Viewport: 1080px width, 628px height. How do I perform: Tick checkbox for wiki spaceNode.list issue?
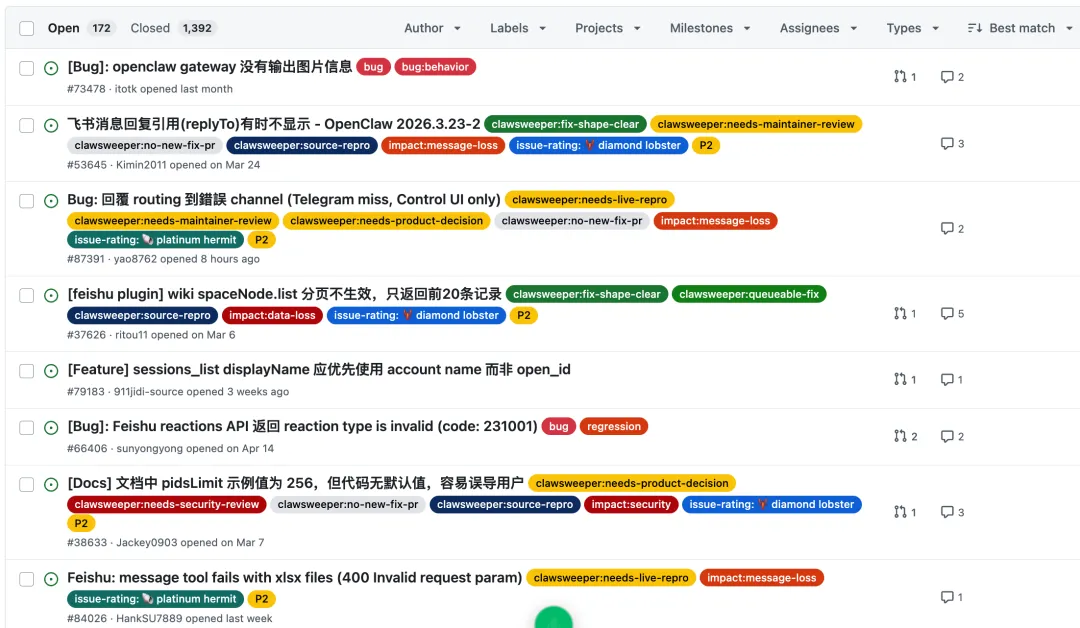tap(26, 295)
